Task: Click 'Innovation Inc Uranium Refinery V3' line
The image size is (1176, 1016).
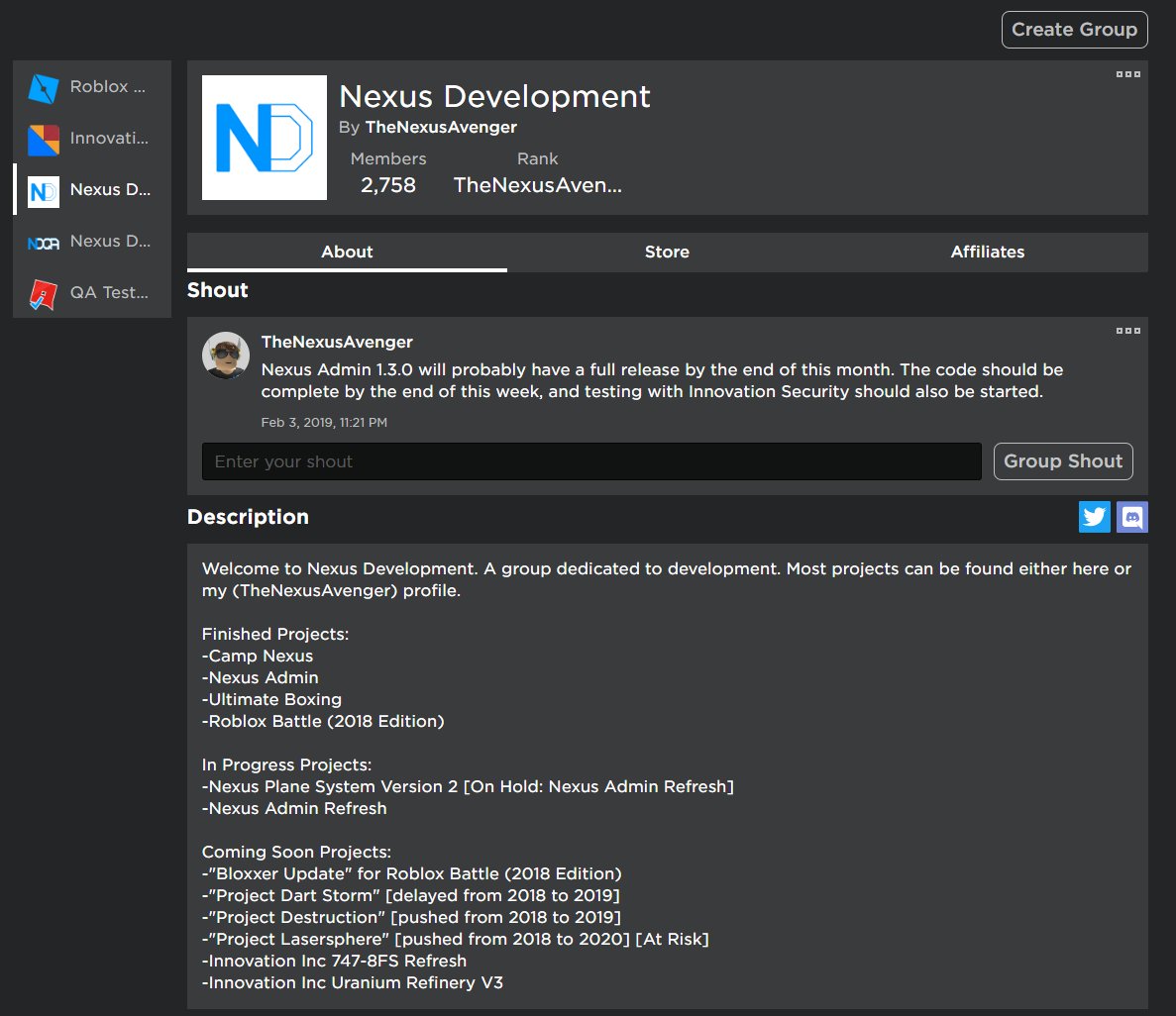Action: [353, 982]
